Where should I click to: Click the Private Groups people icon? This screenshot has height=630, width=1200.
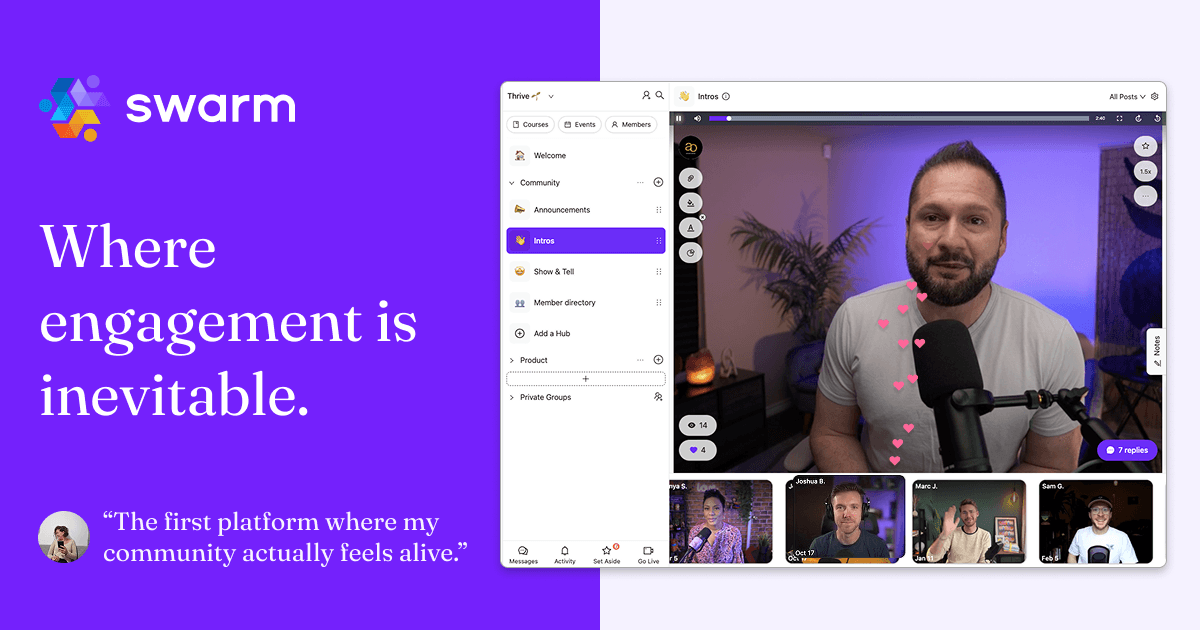(658, 397)
